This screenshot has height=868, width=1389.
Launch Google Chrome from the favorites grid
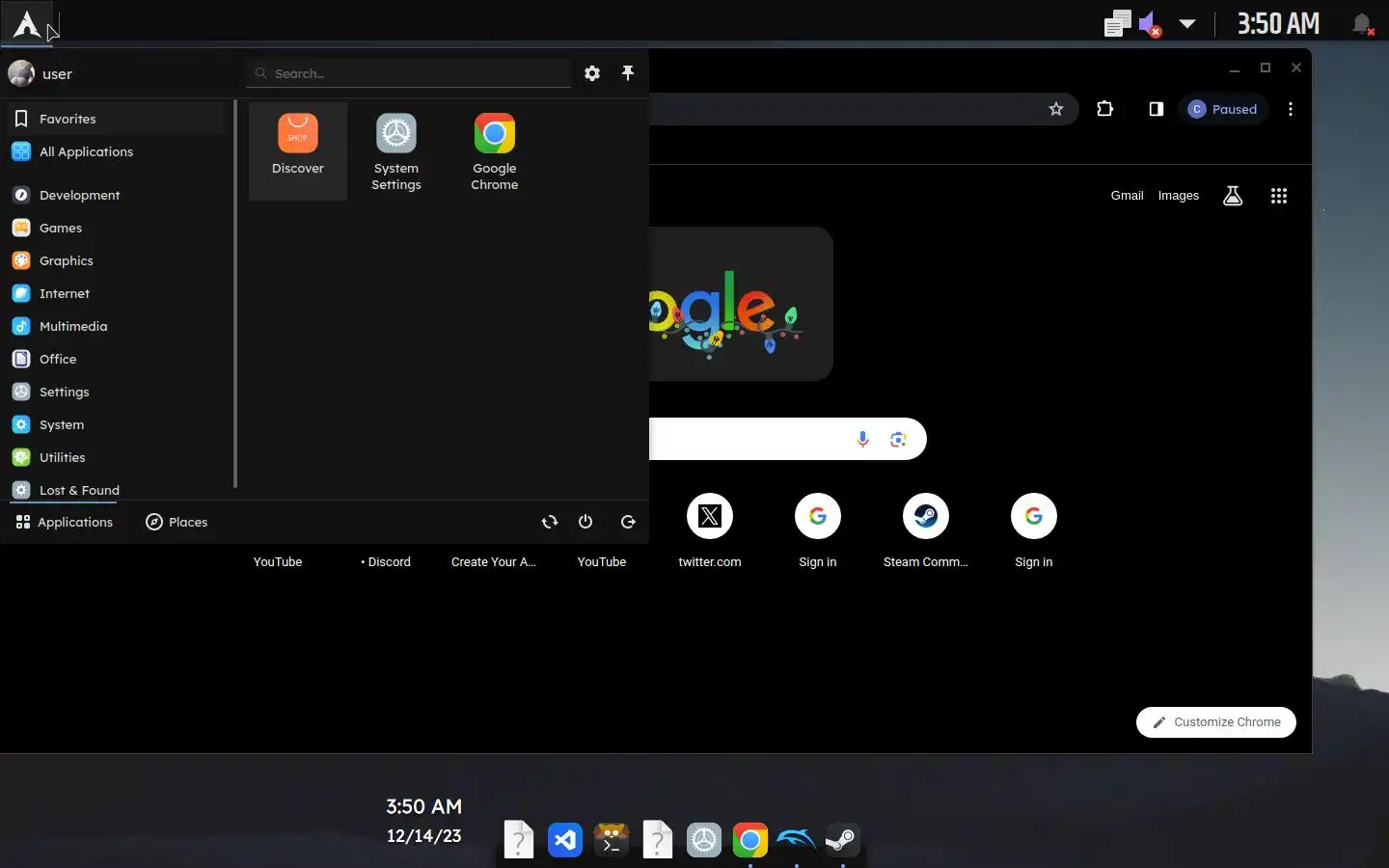tap(495, 150)
